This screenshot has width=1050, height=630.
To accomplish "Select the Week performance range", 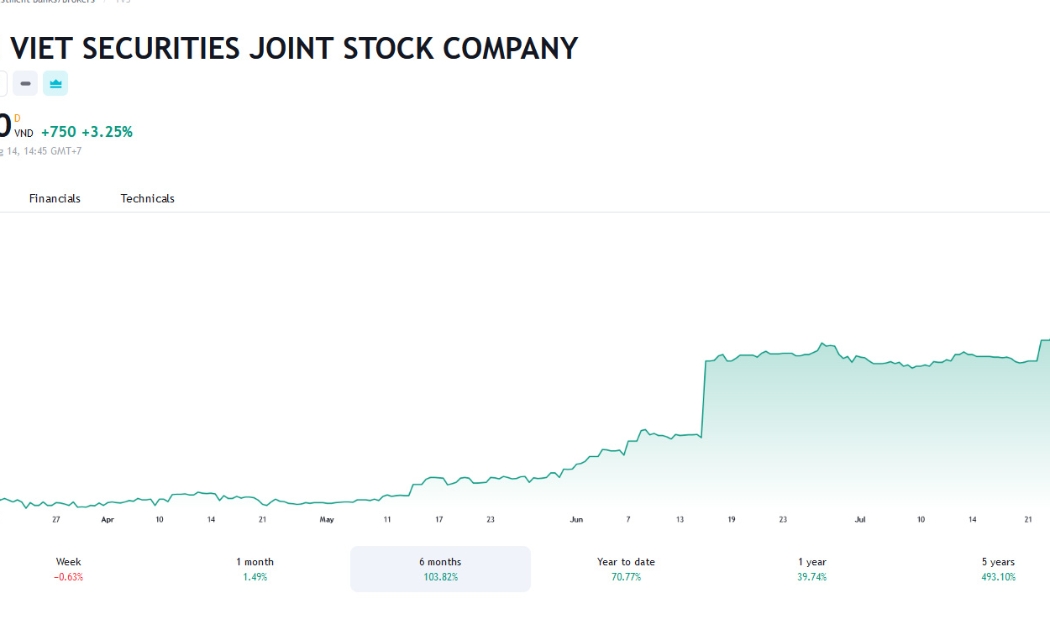I will (68, 569).
